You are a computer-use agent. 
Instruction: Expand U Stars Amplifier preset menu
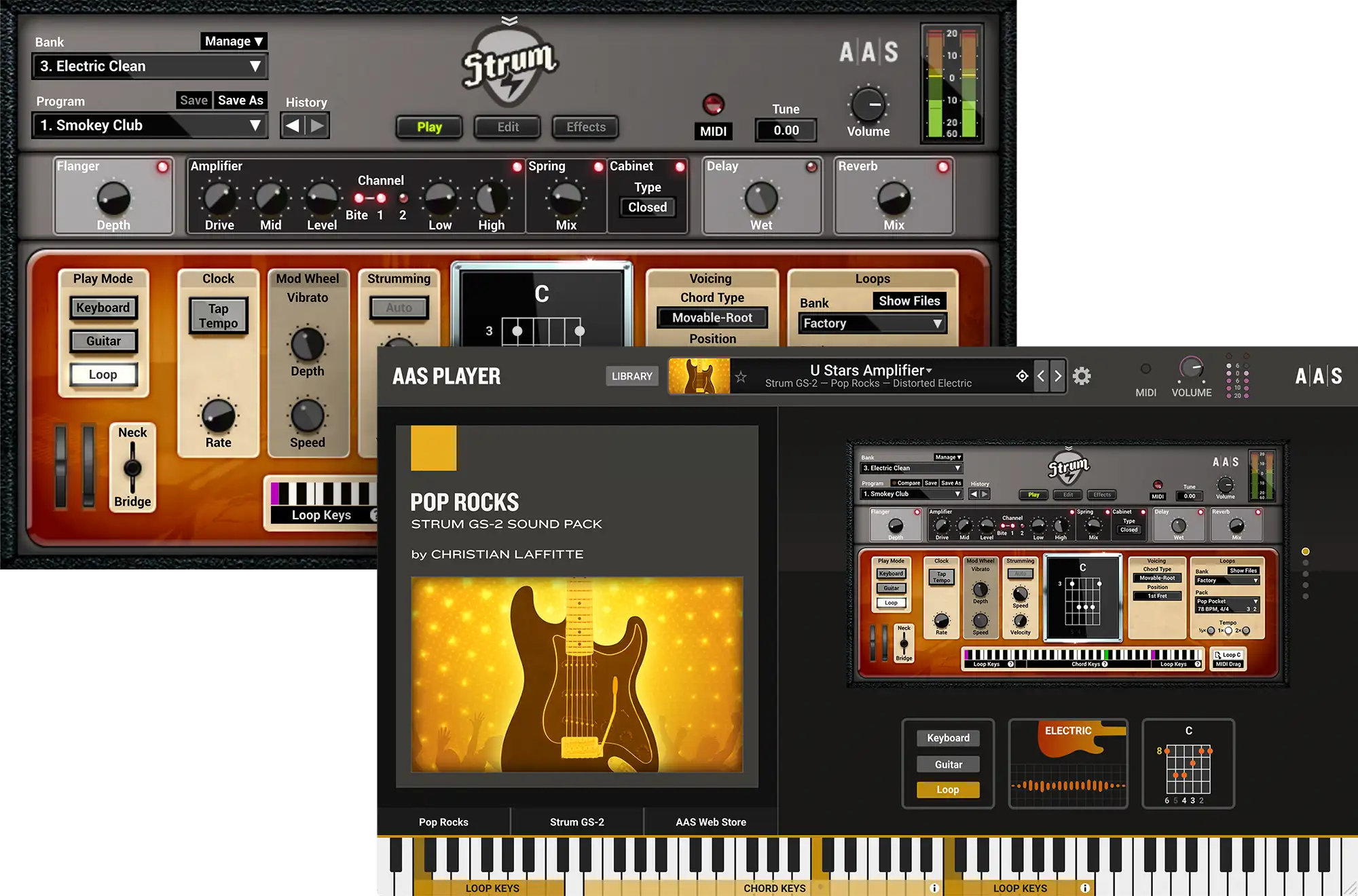click(870, 371)
